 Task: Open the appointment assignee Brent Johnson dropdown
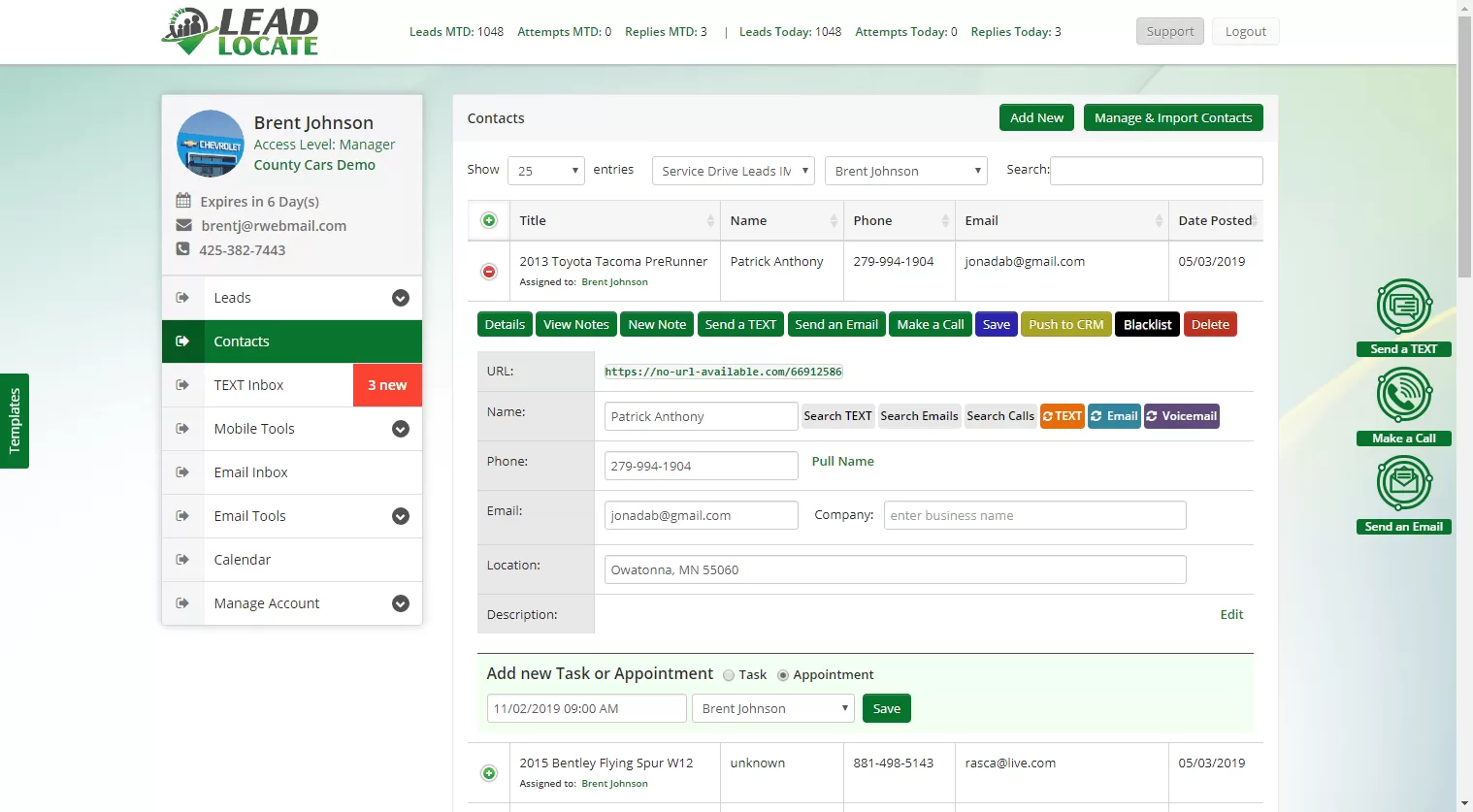point(773,708)
